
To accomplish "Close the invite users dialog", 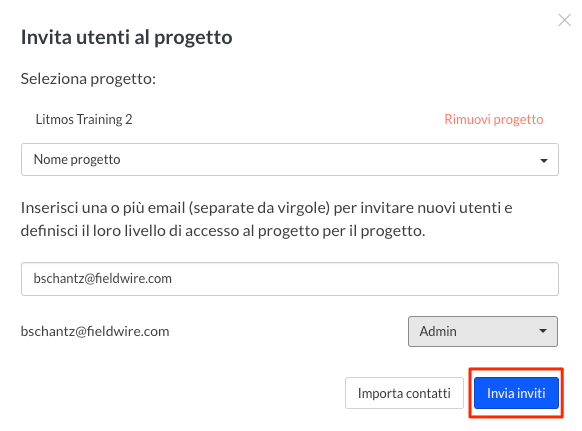I will pos(564,20).
